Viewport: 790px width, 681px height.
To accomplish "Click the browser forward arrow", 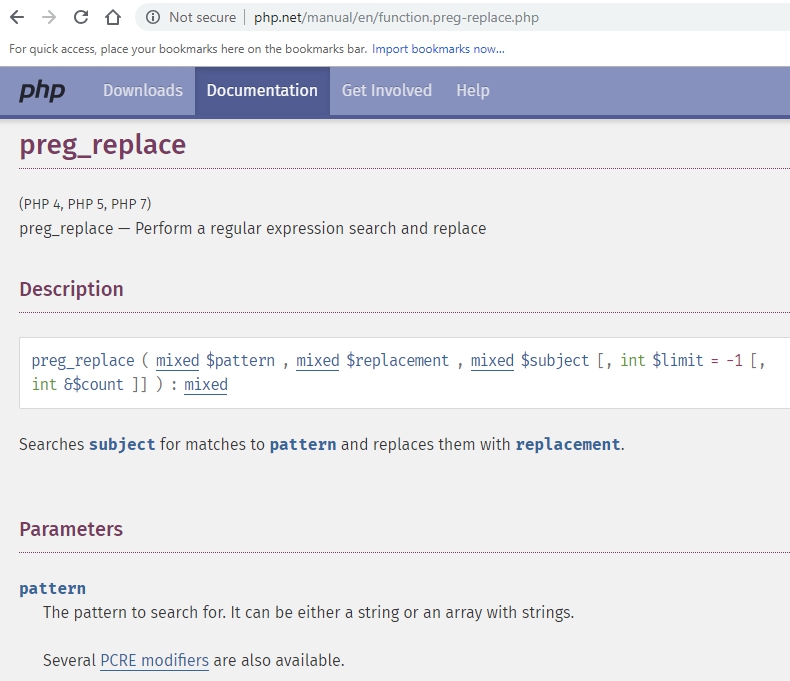I will click(x=49, y=17).
